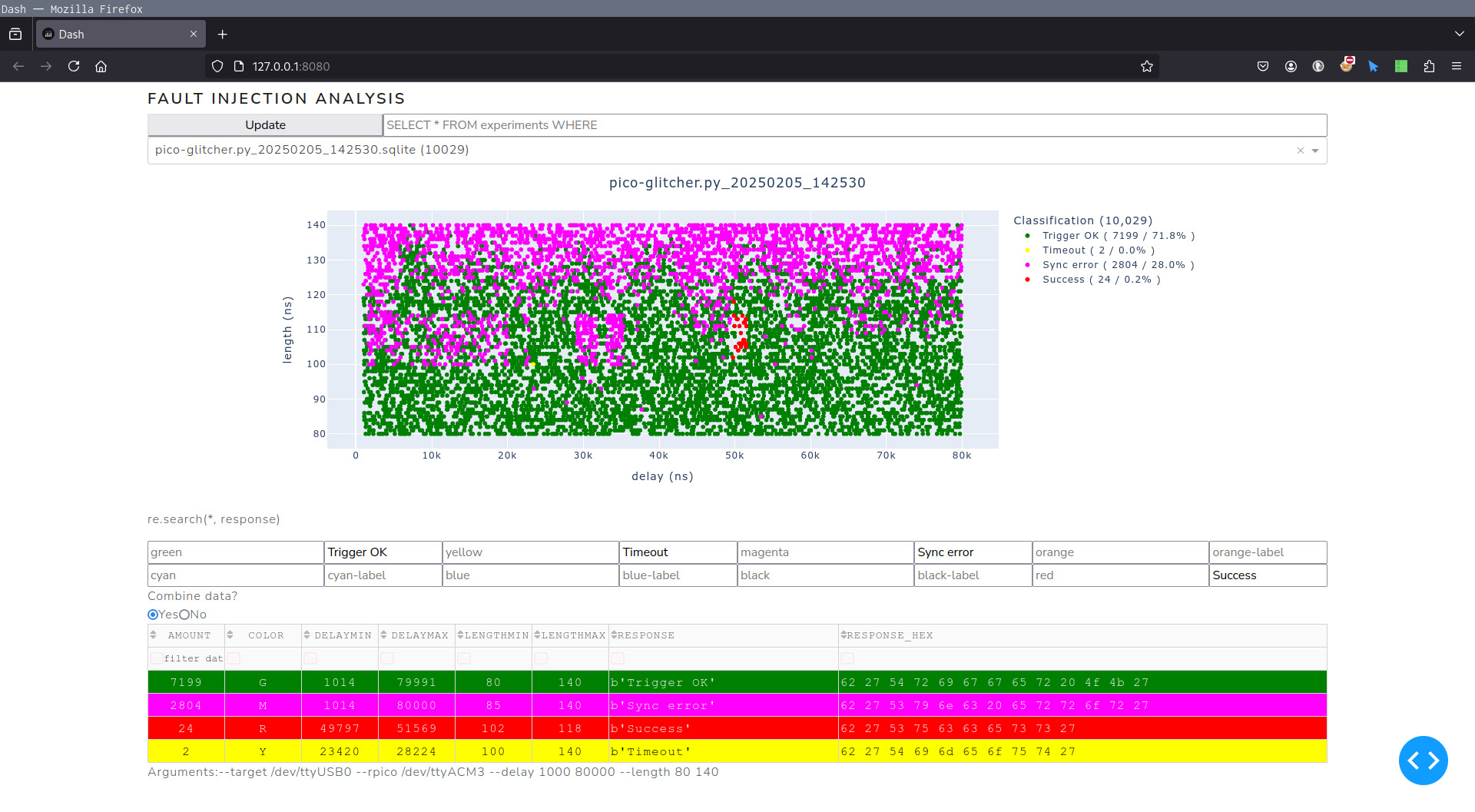This screenshot has height=812, width=1475.
Task: Focus the SQL WHERE query input field
Action: (x=855, y=125)
